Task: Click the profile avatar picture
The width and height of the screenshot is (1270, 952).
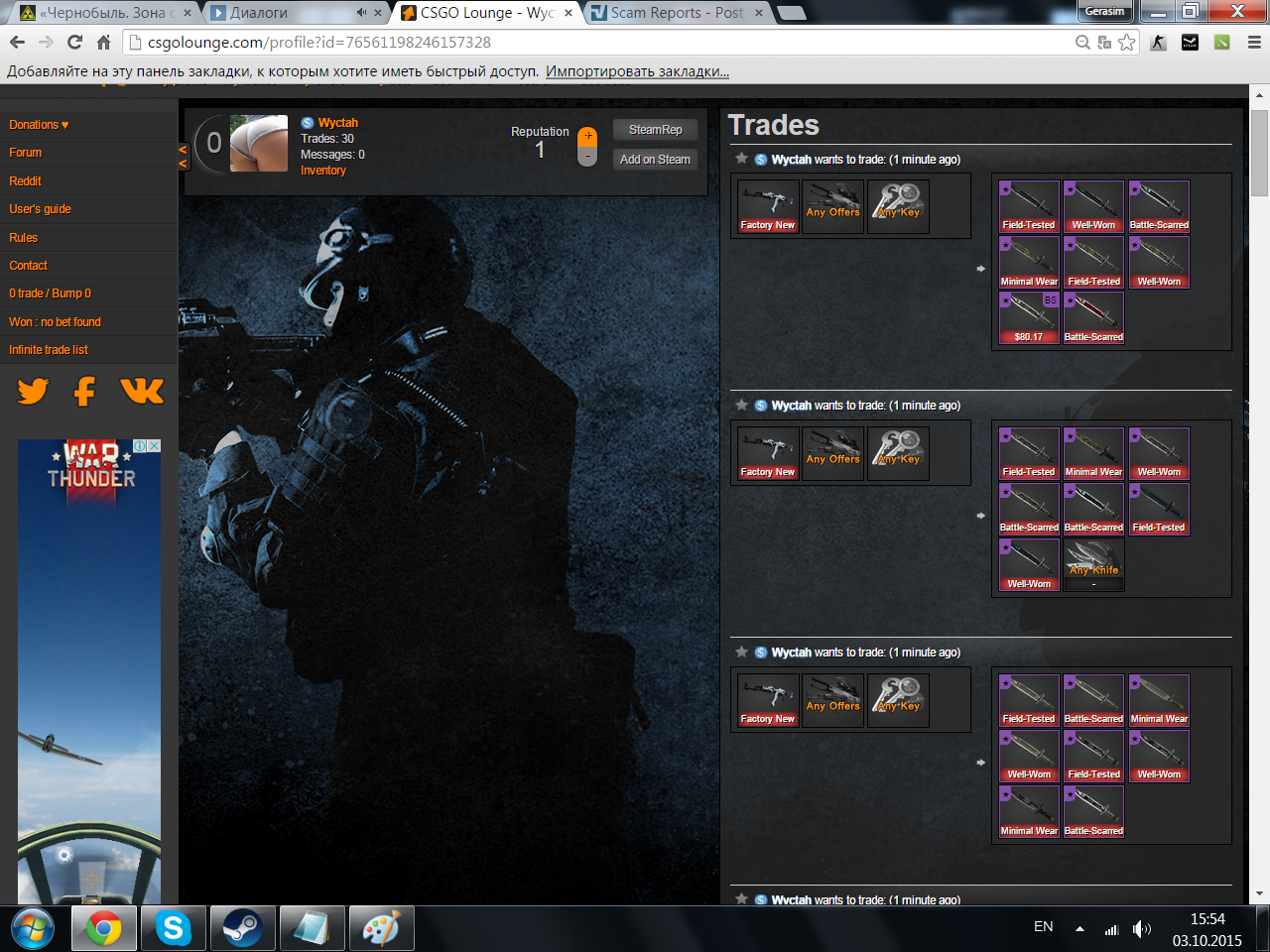Action: [x=259, y=144]
